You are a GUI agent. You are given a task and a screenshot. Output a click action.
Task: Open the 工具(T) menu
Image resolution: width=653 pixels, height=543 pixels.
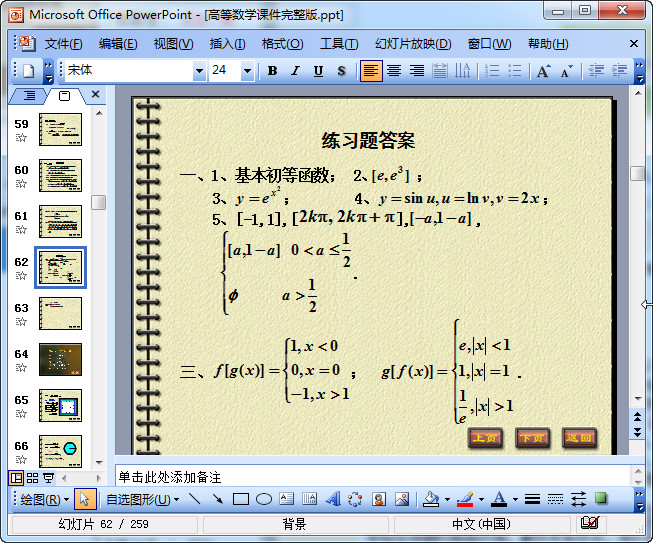tap(339, 44)
